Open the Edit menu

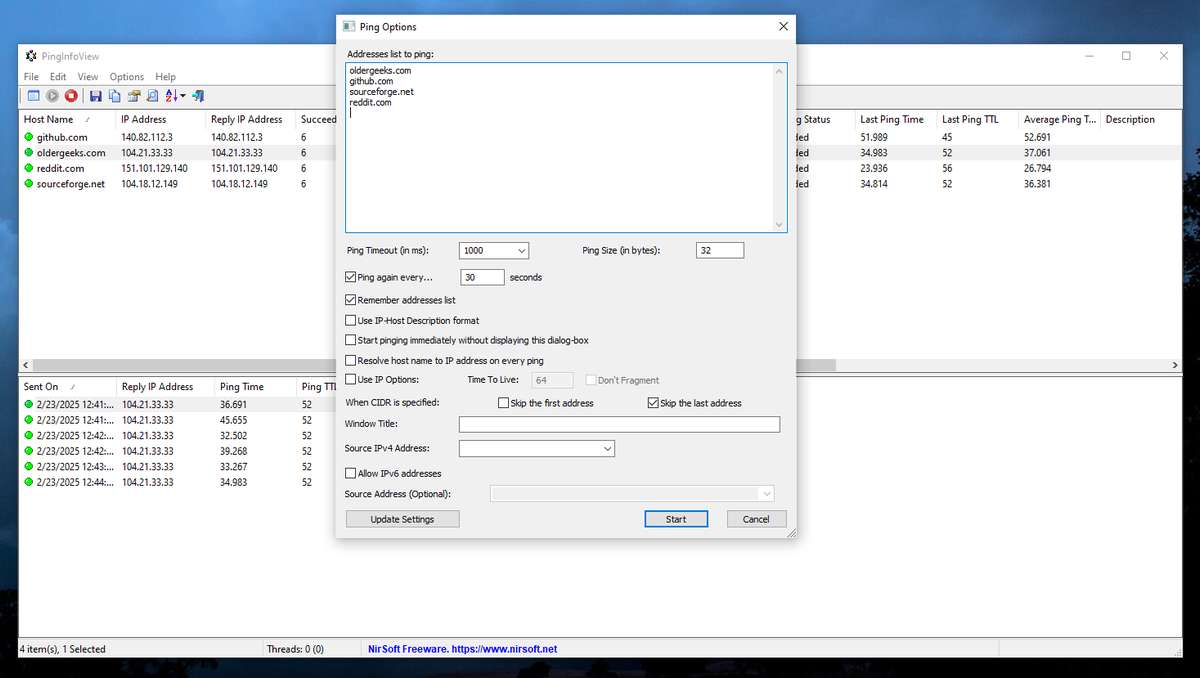click(58, 77)
